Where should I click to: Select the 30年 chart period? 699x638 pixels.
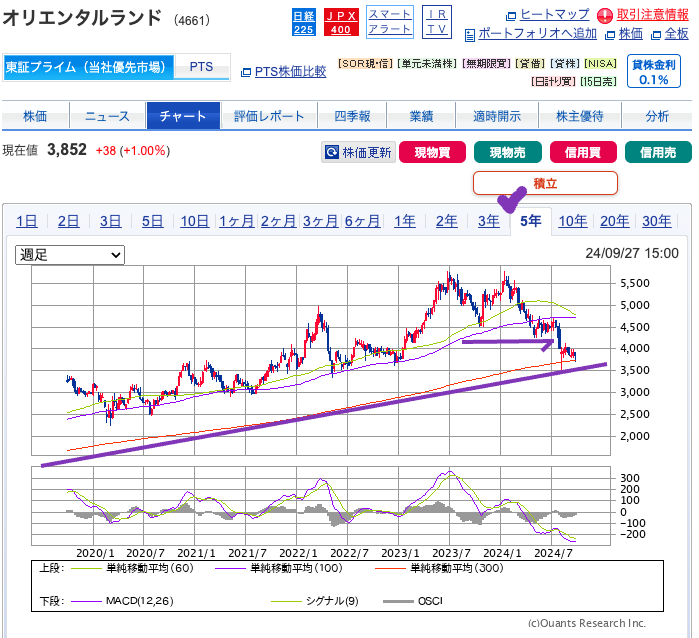[x=657, y=221]
